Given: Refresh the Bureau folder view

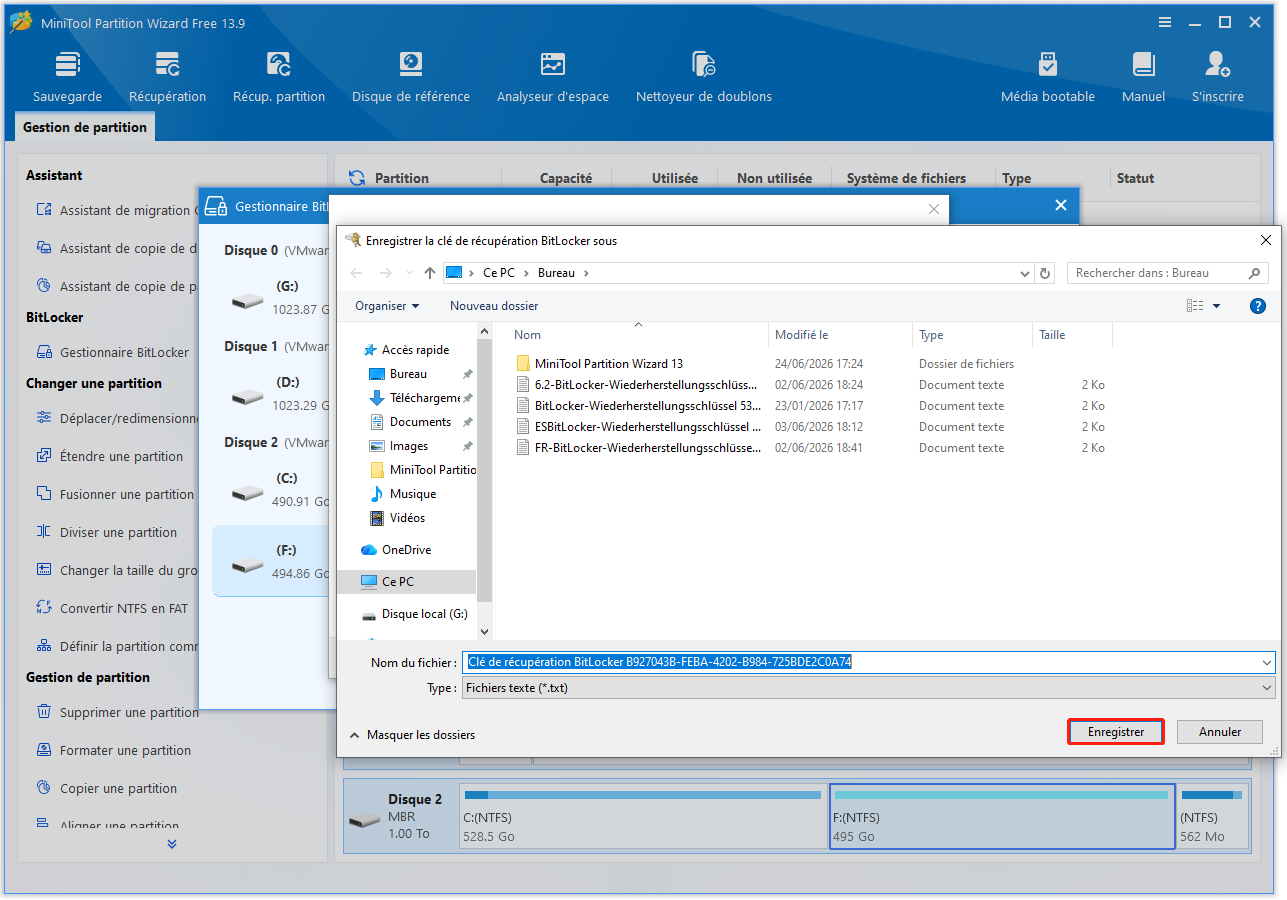Looking at the screenshot, I should click(1046, 273).
